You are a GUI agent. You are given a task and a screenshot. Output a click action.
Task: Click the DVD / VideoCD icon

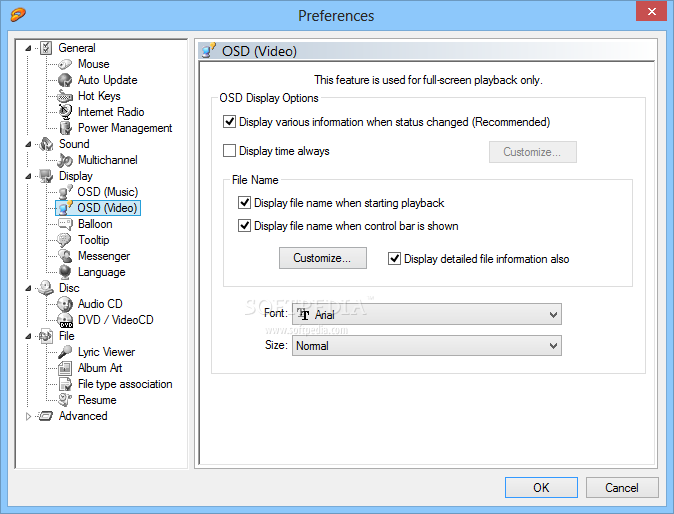[65, 320]
